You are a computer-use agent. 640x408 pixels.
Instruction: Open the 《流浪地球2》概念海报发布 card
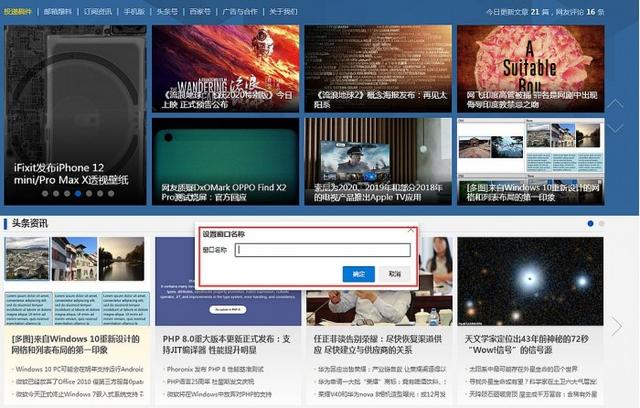pos(378,69)
